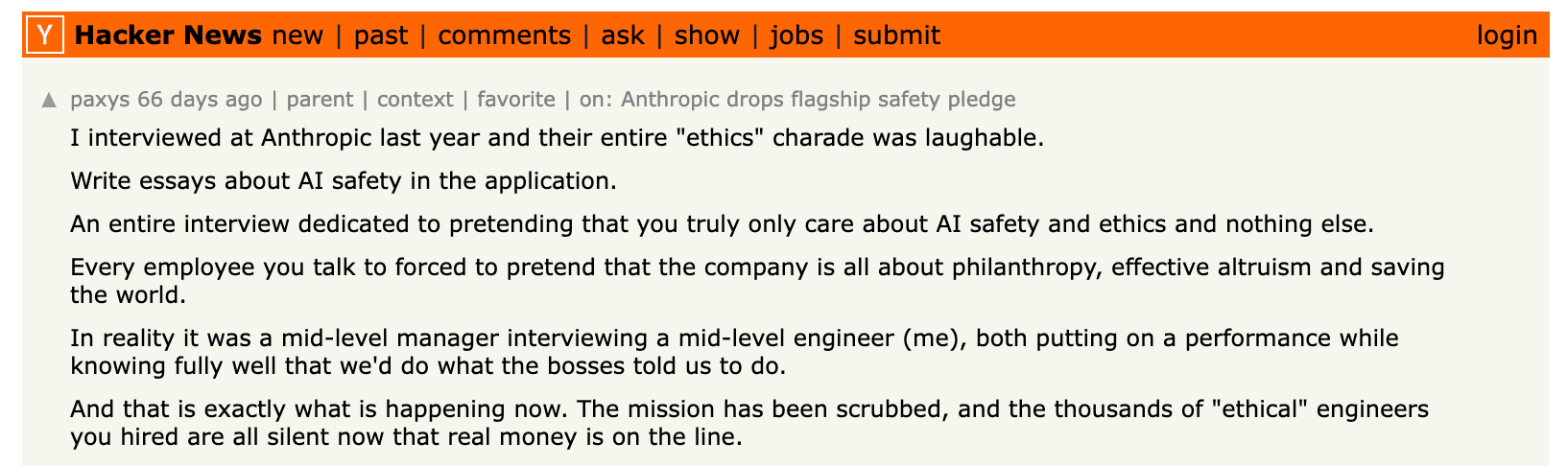The height and width of the screenshot is (466, 1568).
Task: Favorite this comment
Action: click(516, 100)
